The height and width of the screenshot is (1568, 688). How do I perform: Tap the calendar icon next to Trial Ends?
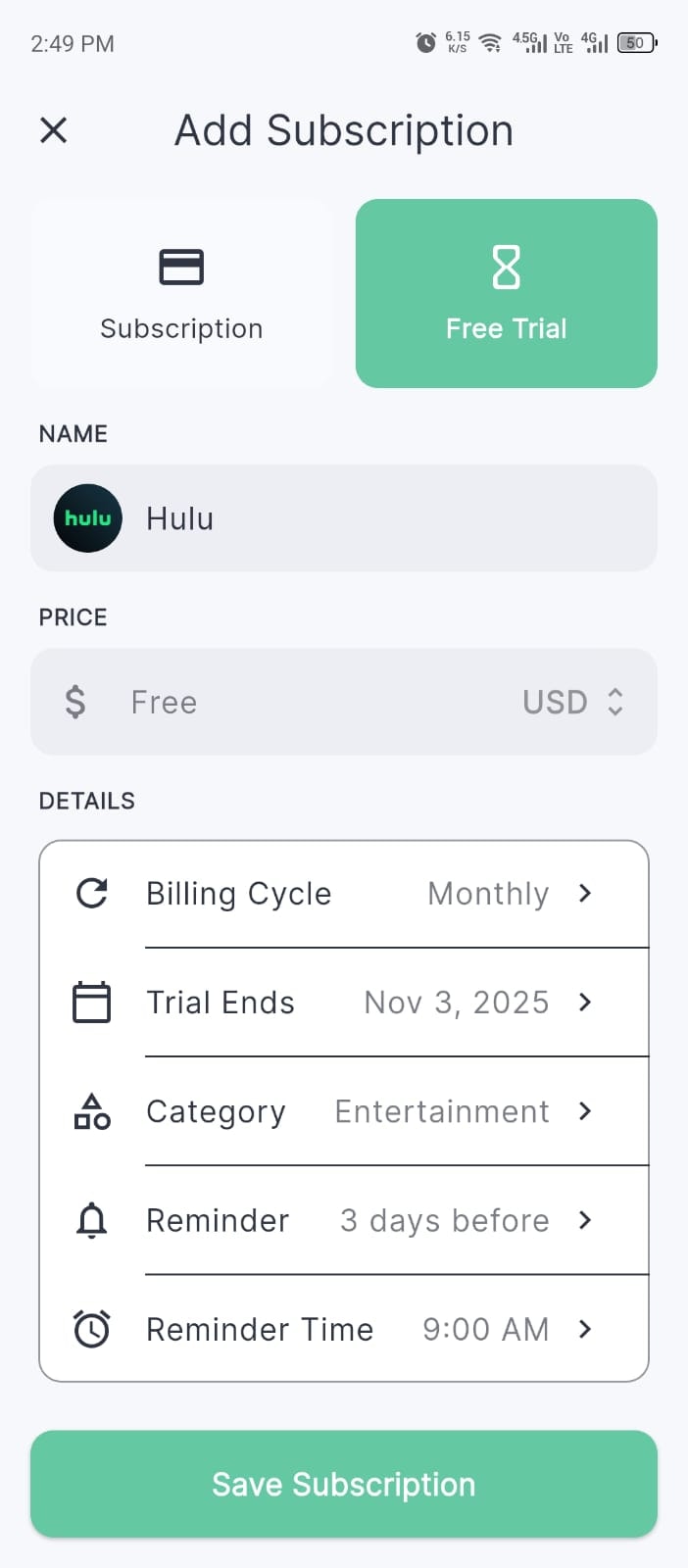click(x=91, y=1002)
